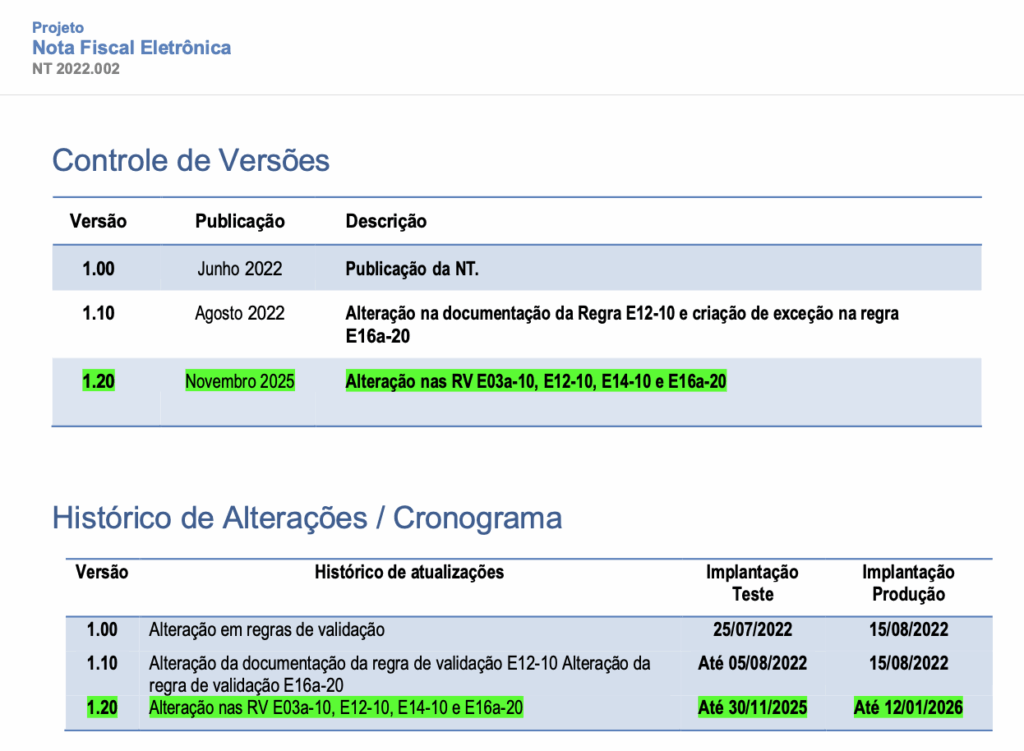Screen dimensions: 1024x751
Task: Click the 'Descrição' column header
Action: pos(386,221)
